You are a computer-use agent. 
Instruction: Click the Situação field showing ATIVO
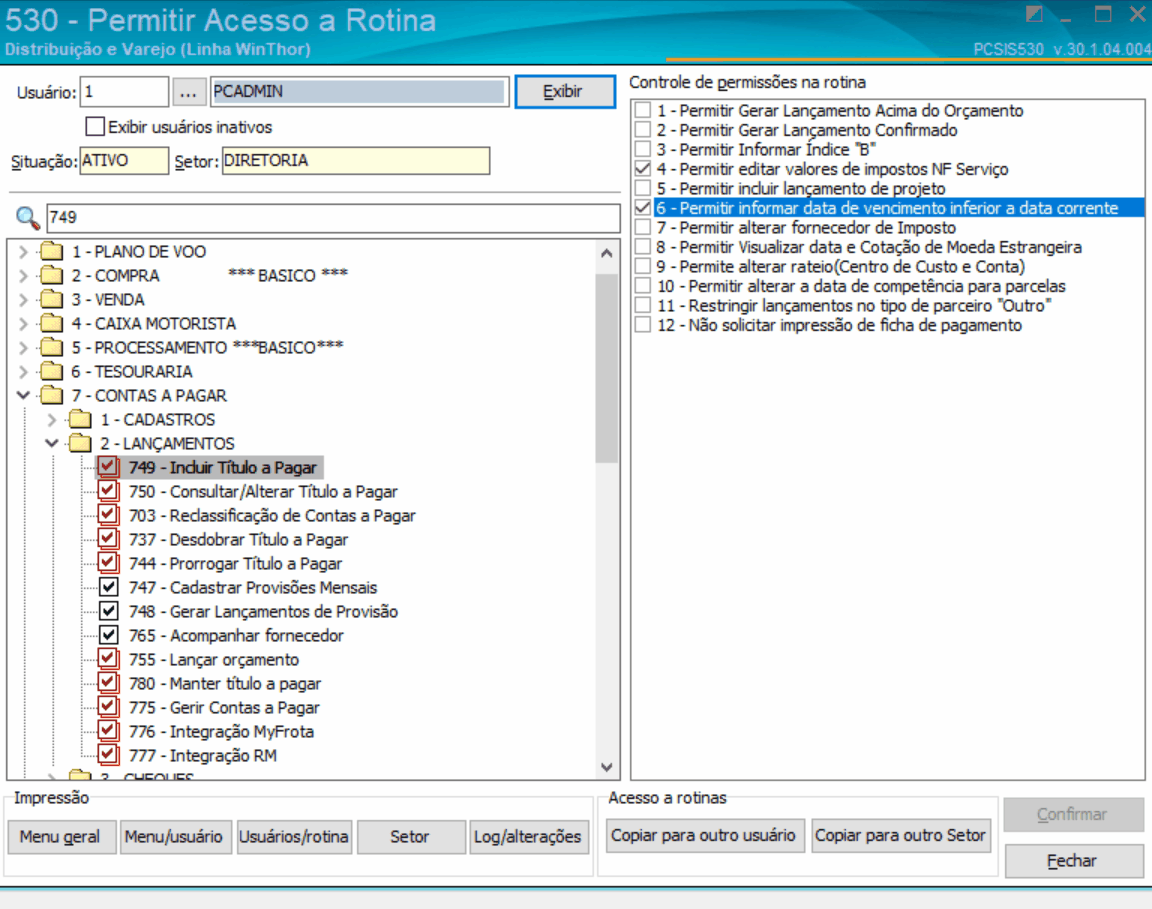click(x=124, y=160)
